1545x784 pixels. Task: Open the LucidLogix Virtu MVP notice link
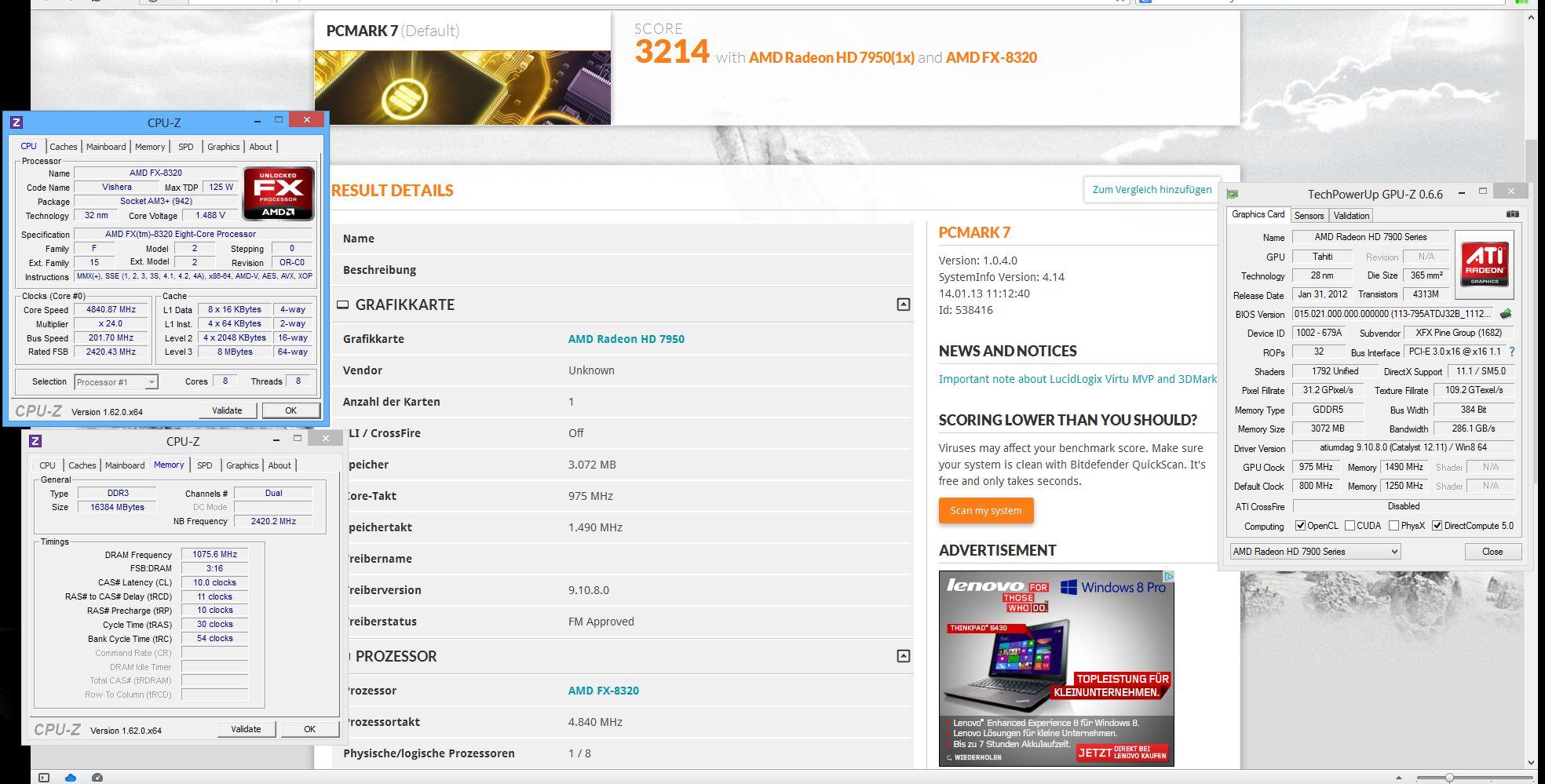[1078, 379]
